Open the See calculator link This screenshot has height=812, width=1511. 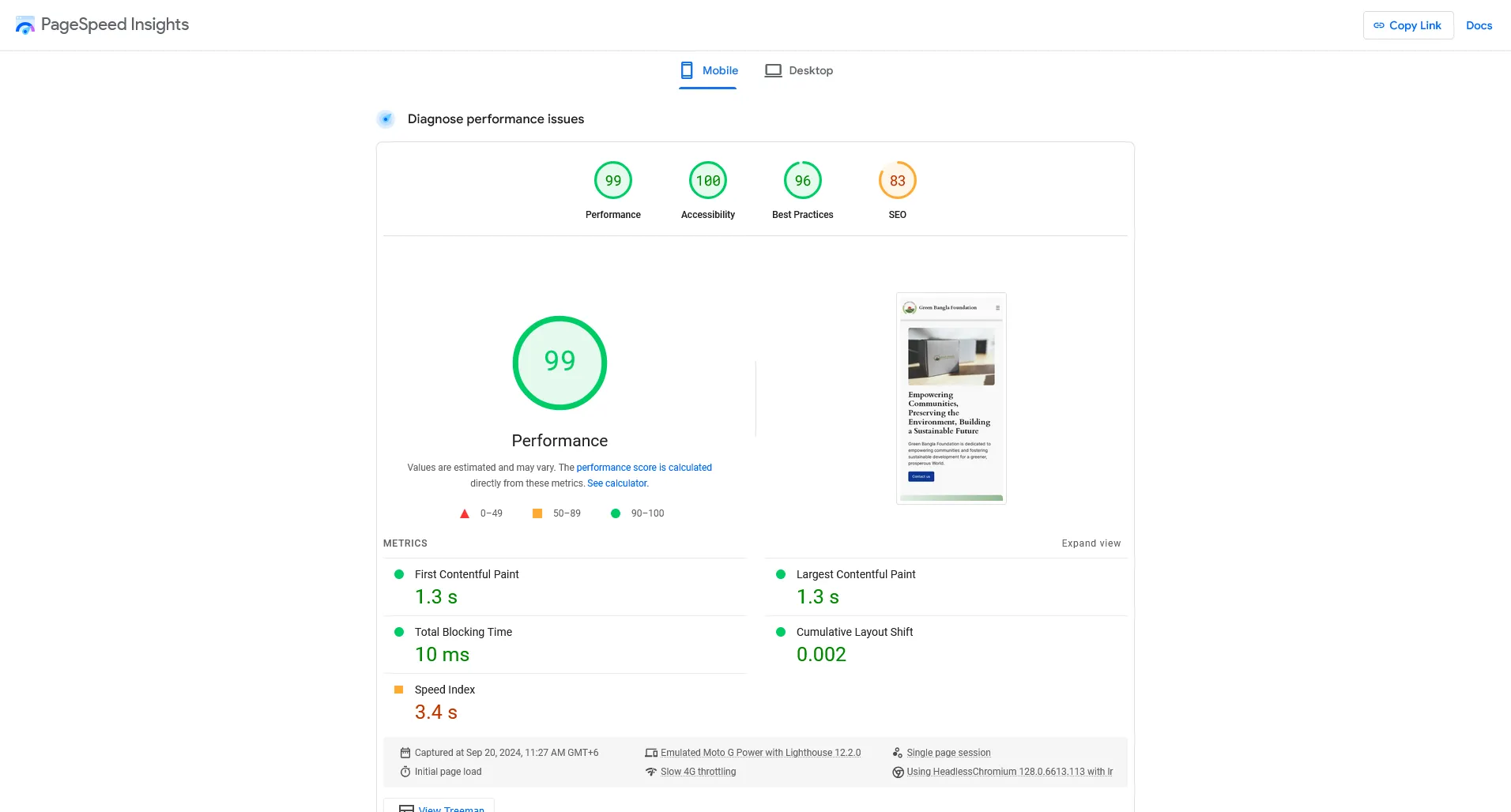616,483
